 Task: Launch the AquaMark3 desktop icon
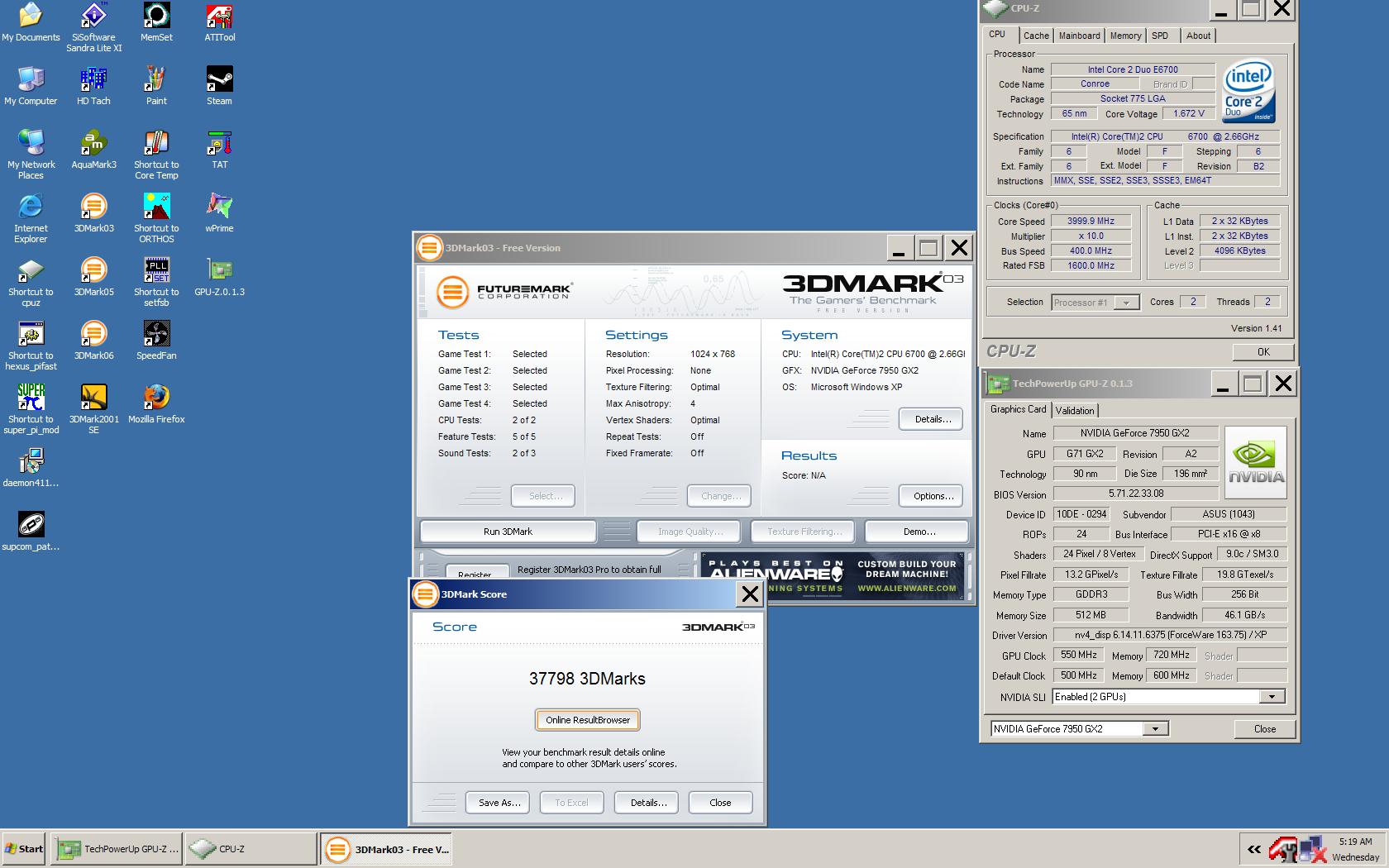coord(93,150)
